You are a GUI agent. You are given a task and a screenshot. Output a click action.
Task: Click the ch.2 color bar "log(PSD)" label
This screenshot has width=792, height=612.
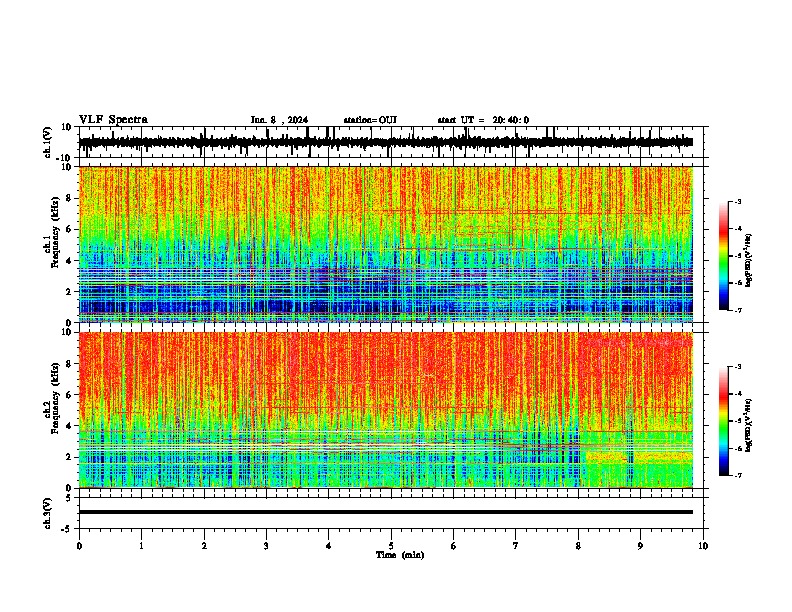click(749, 425)
